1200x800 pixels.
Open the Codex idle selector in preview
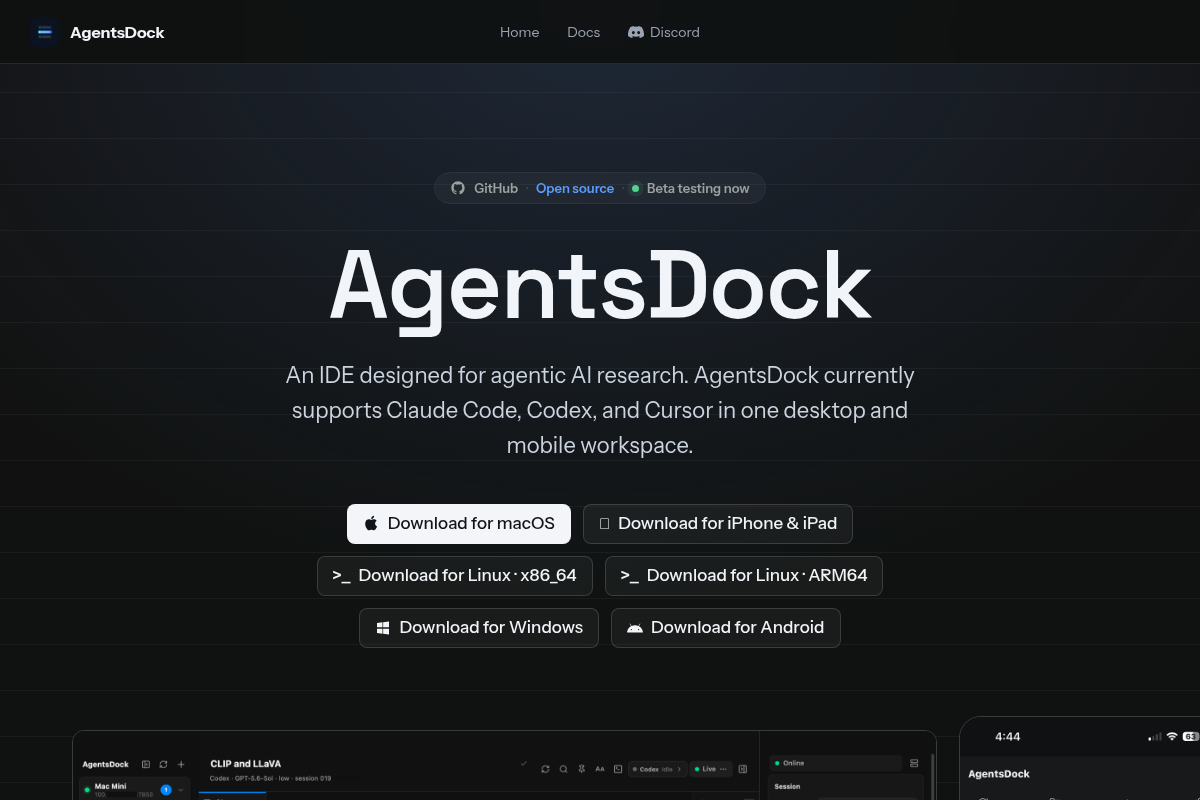tap(658, 769)
